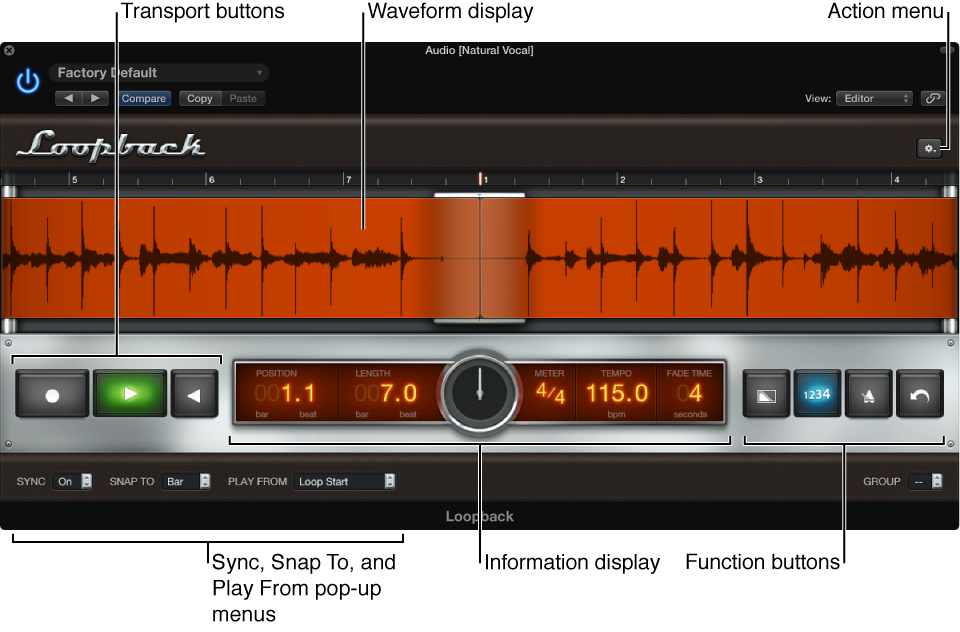The height and width of the screenshot is (632, 960).
Task: Open the View selector showing Editor
Action: [875, 98]
